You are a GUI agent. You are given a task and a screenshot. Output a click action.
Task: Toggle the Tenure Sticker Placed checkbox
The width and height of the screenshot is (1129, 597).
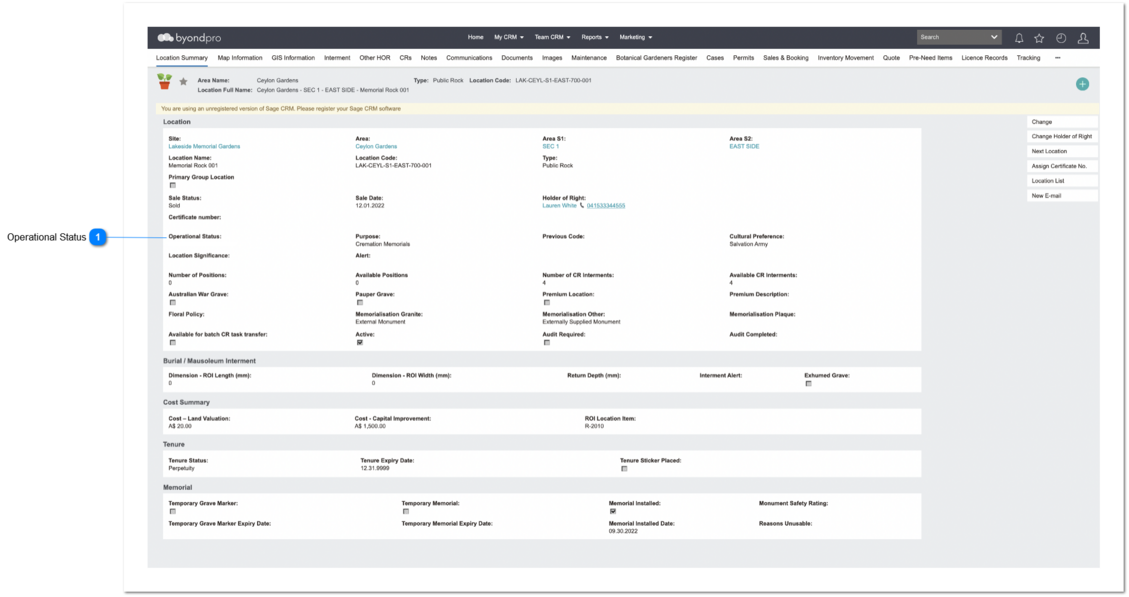click(x=624, y=469)
